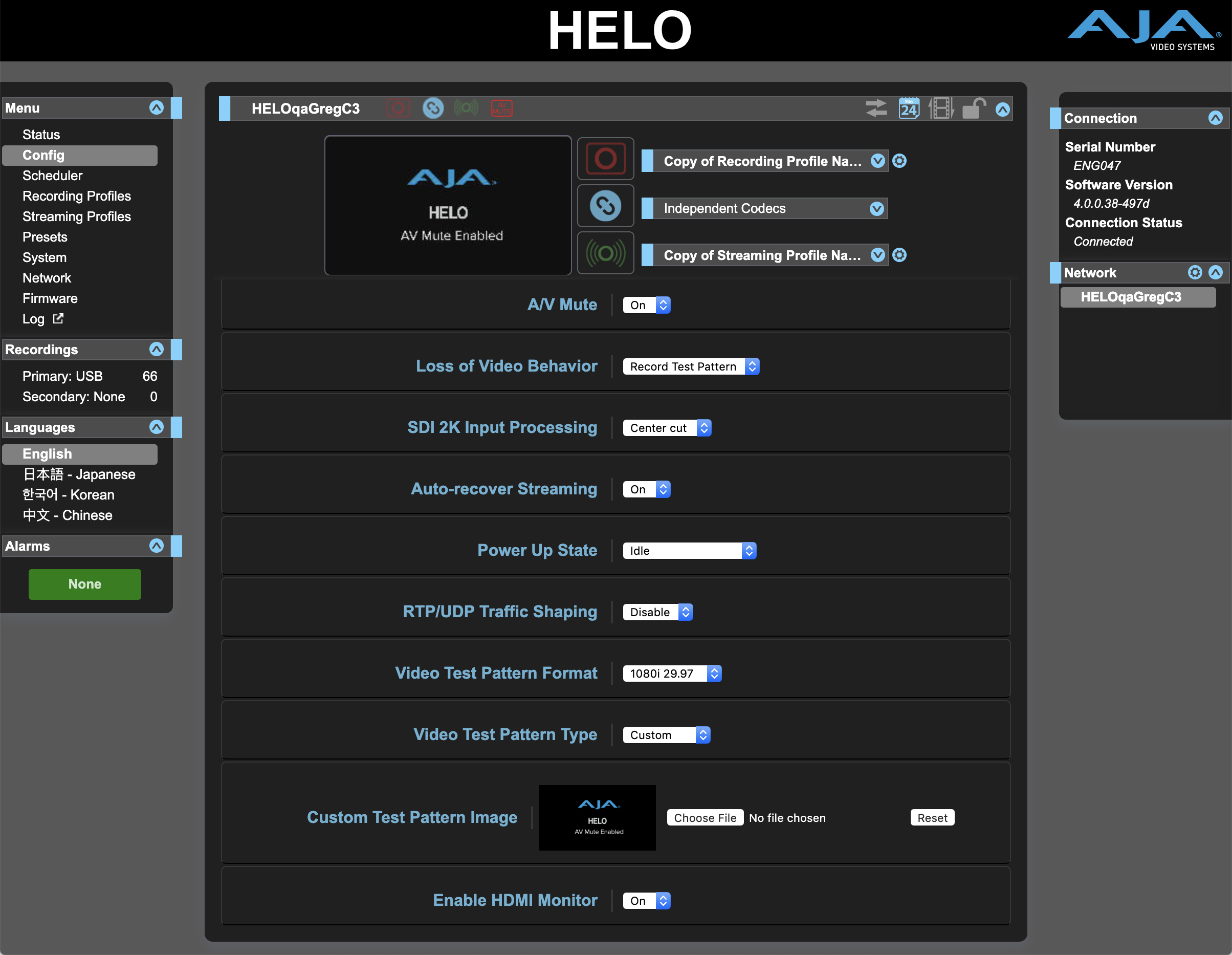The image size is (1232, 955).
Task: Click the small stream icon in header bar
Action: point(466,108)
